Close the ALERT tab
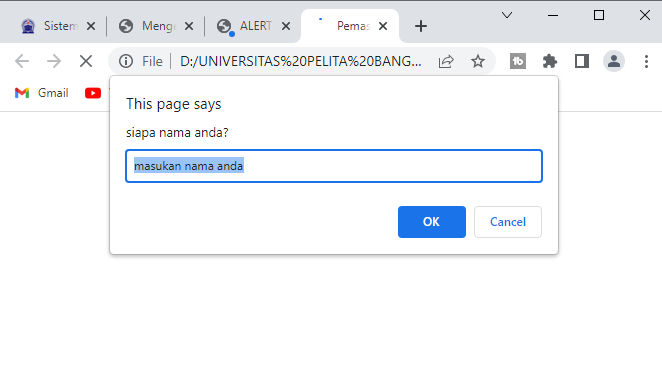 click(286, 27)
